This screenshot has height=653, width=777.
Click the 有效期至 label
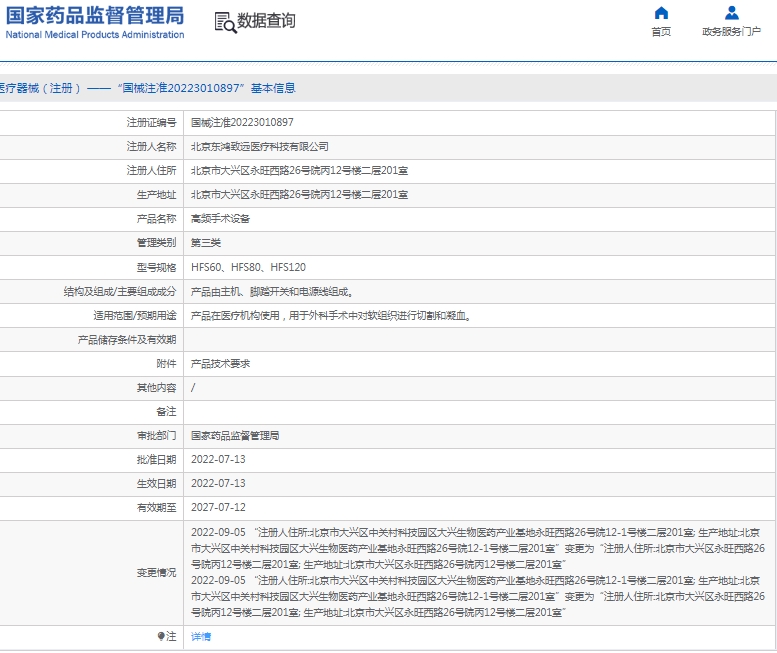pyautogui.click(x=156, y=507)
